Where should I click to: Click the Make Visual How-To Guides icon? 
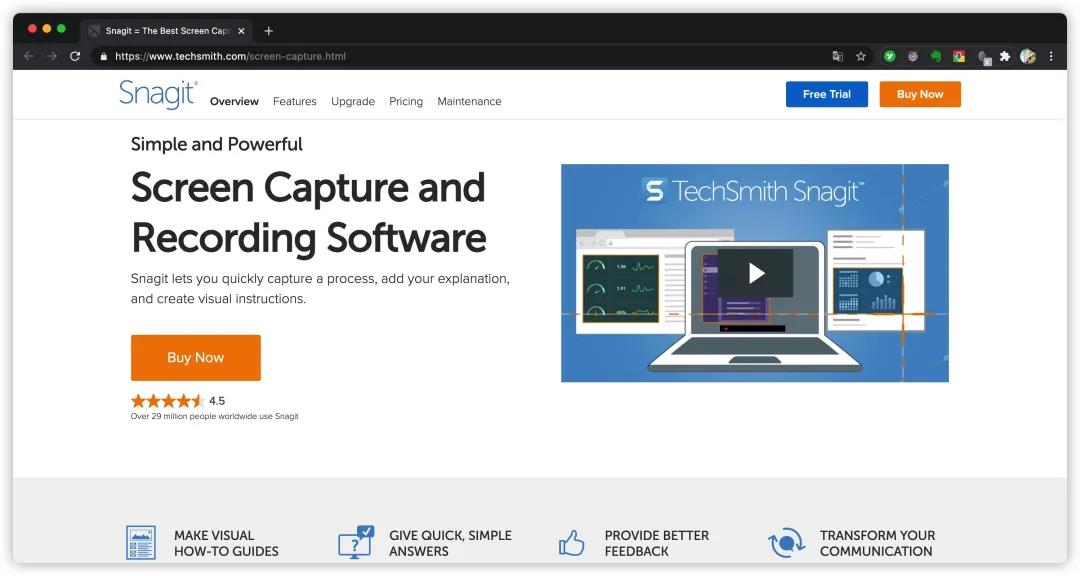[x=141, y=542]
